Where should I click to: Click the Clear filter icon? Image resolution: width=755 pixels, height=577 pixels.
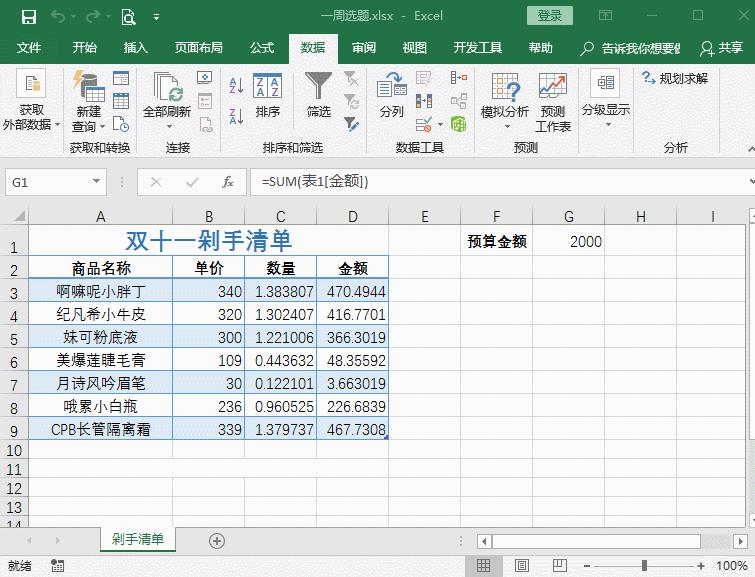[x=351, y=78]
